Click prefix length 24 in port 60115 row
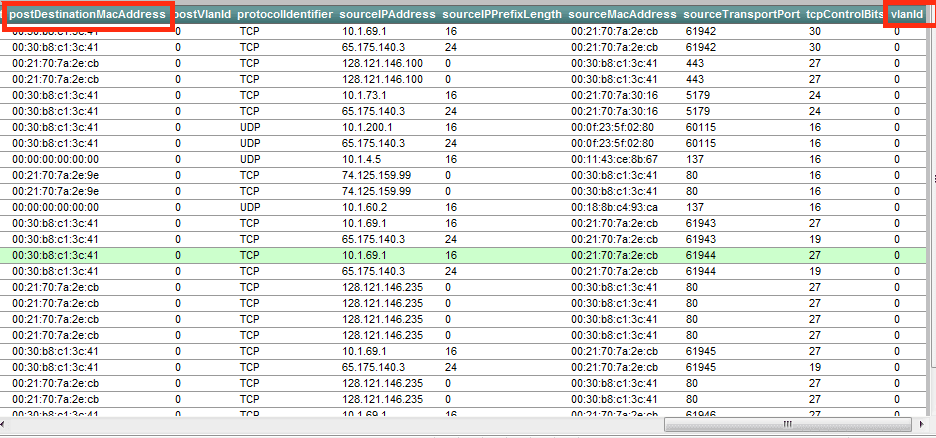The image size is (936, 438). [451, 143]
